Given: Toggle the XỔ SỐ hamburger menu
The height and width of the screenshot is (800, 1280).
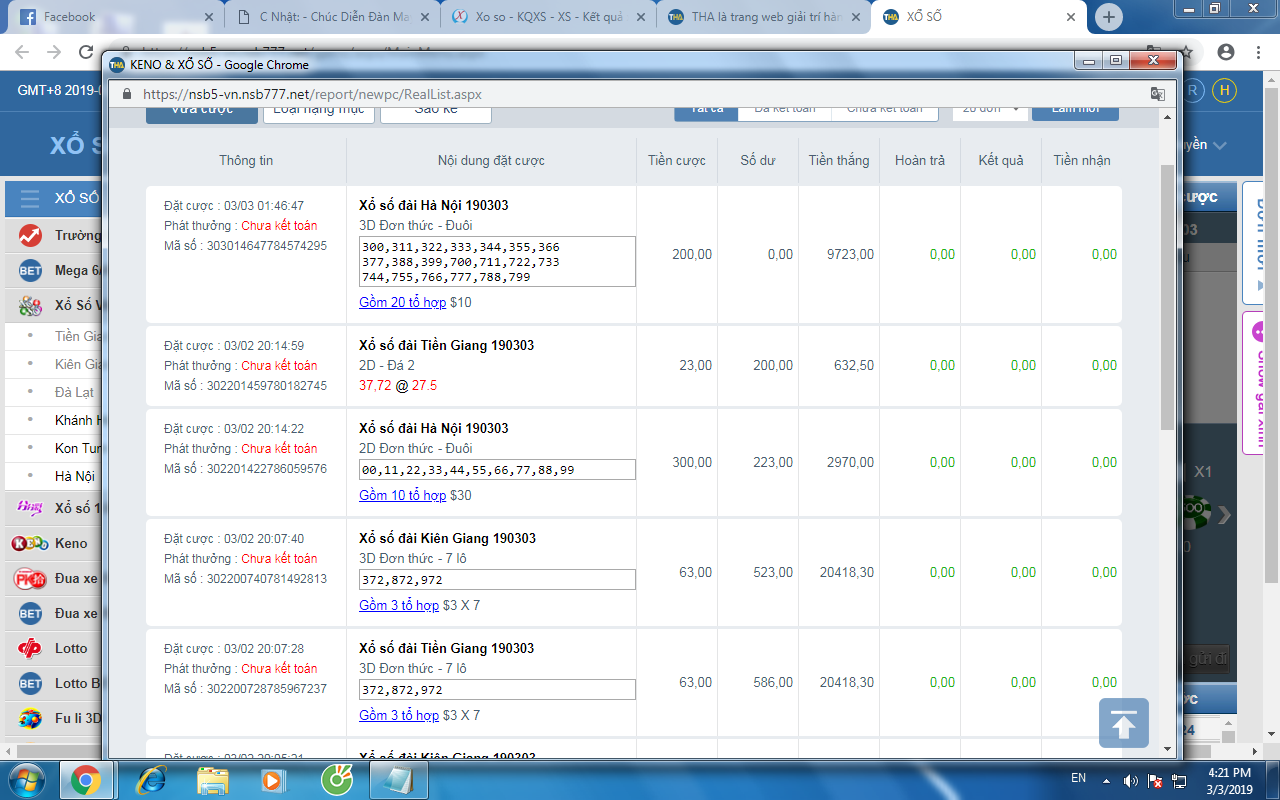Looking at the screenshot, I should [30, 198].
